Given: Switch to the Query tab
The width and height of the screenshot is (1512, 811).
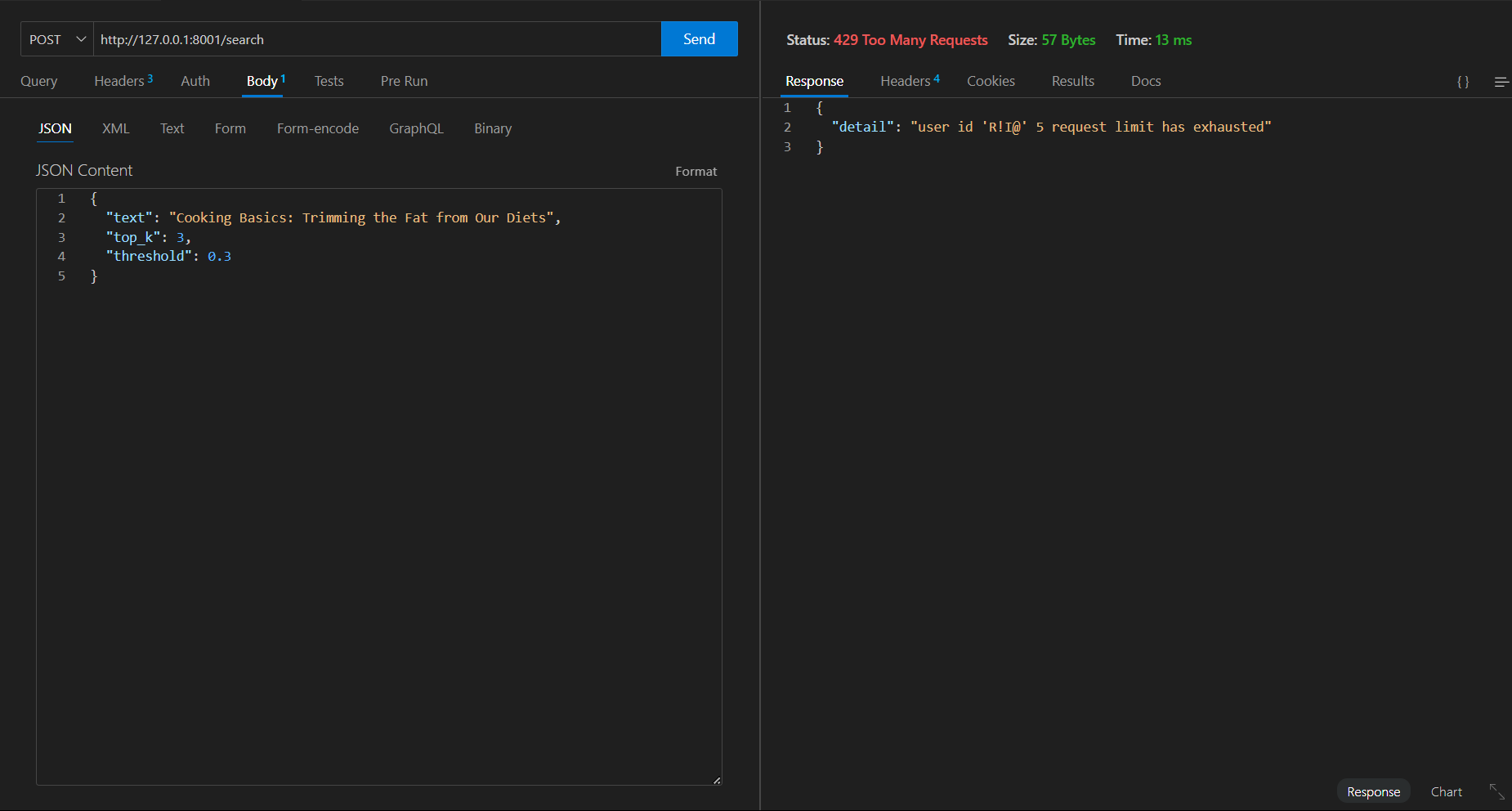Looking at the screenshot, I should click(39, 81).
